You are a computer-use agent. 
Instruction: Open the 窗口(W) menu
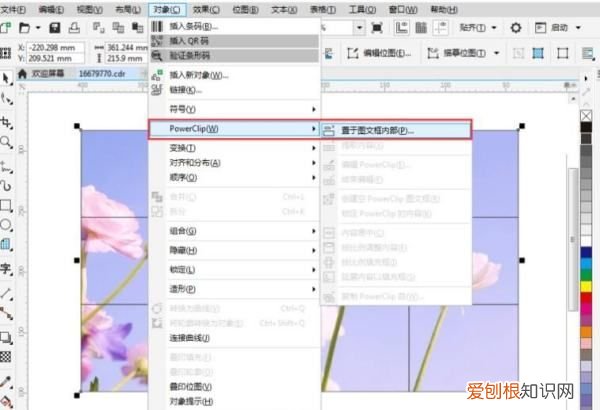(403, 10)
